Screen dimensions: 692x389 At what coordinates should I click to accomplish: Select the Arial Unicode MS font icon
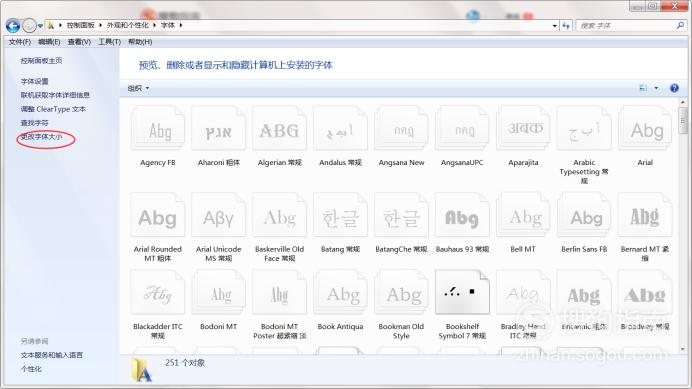coord(218,215)
